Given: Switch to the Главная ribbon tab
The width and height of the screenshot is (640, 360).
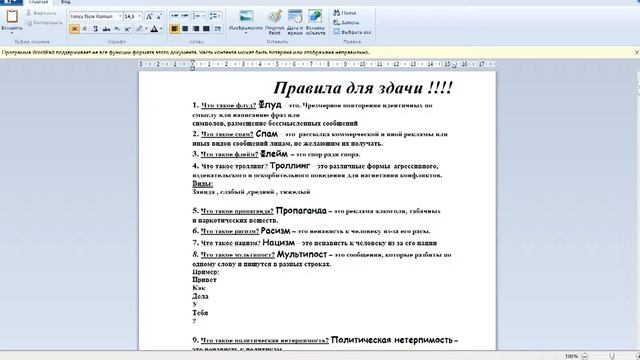Looking at the screenshot, I should tap(38, 2).
